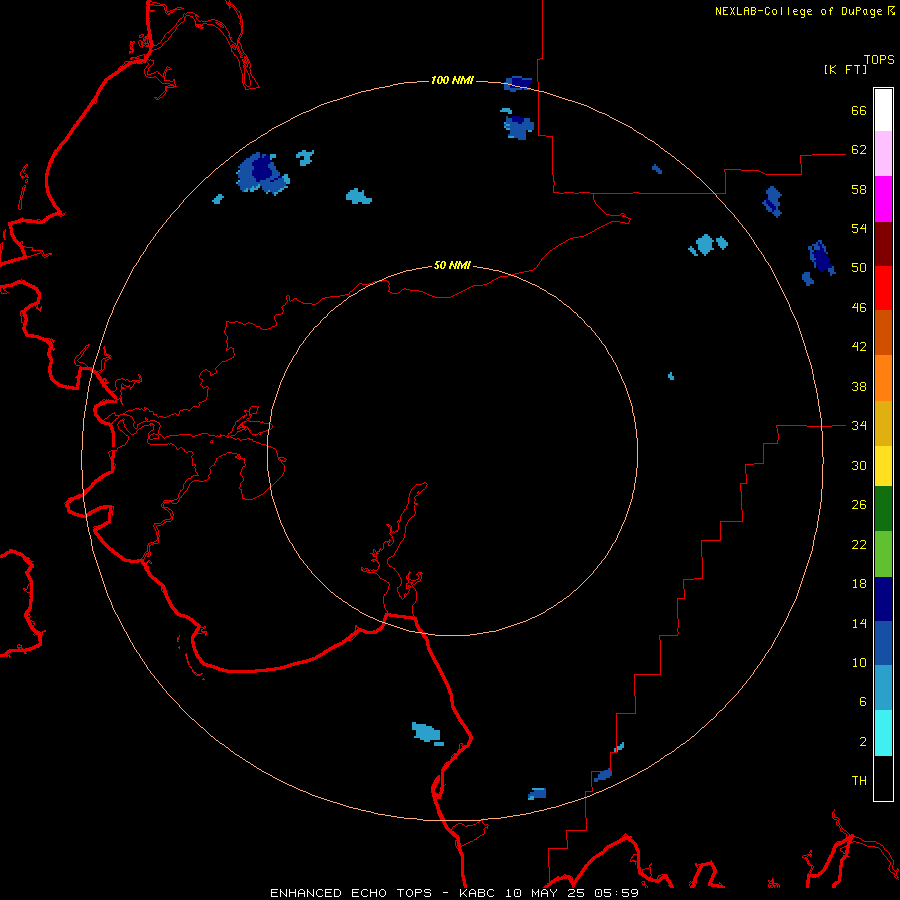
Task: Click the 'KABC' radar site identifier
Action: pyautogui.click(x=478, y=893)
